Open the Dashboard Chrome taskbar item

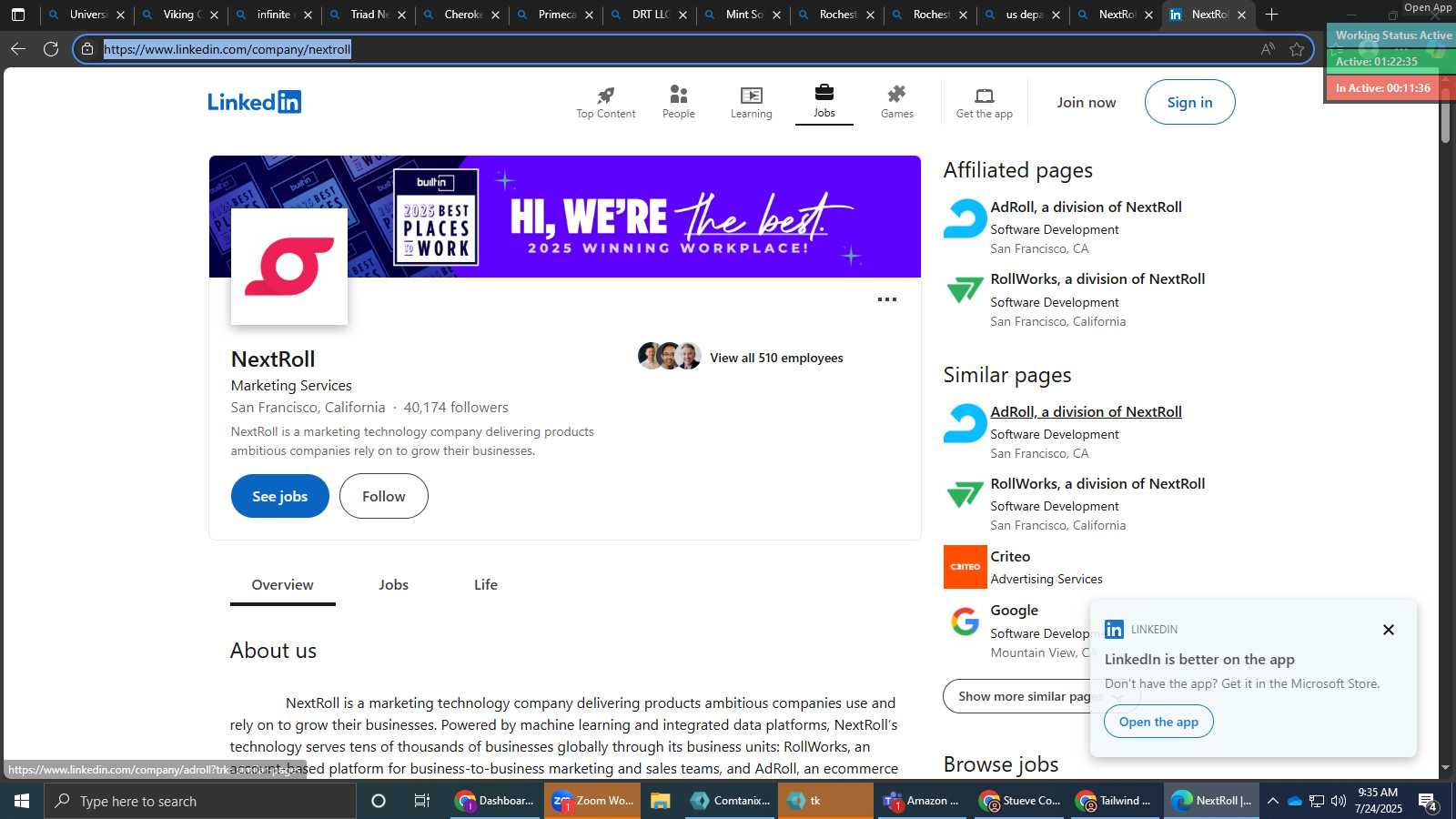pos(495,801)
